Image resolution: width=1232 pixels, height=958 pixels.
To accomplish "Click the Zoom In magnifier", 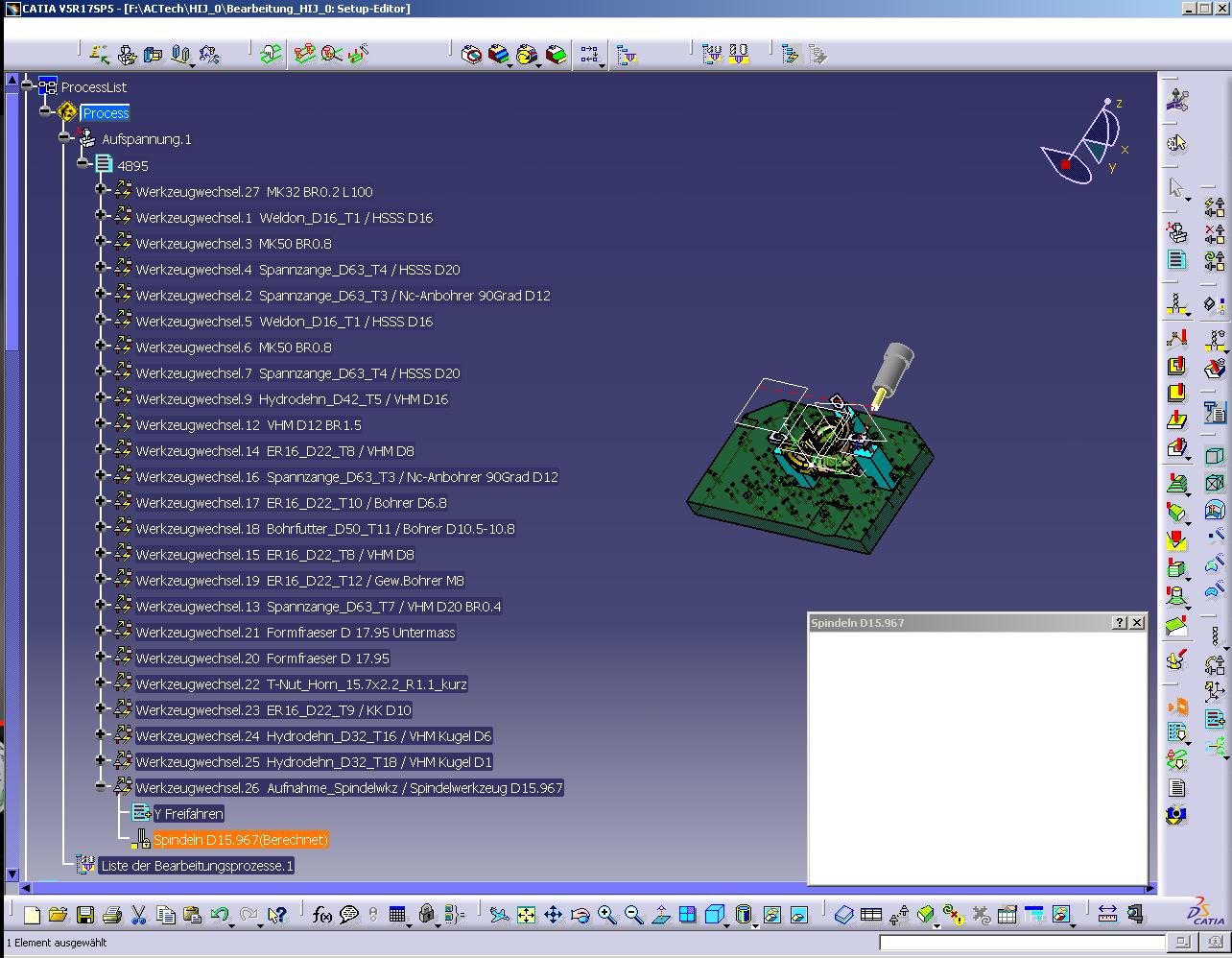I will tap(606, 915).
